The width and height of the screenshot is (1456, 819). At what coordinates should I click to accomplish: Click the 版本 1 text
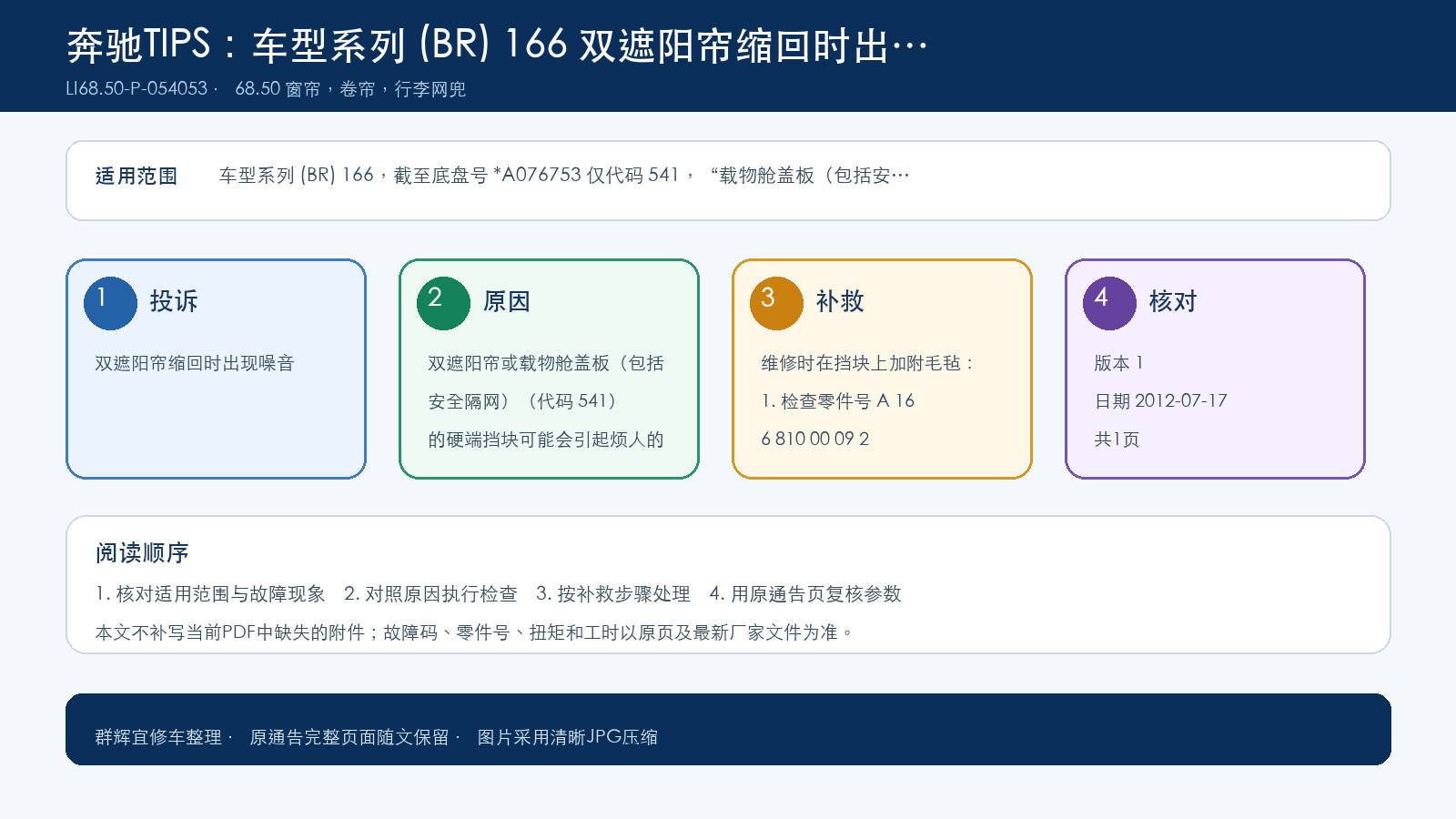coord(1118,363)
